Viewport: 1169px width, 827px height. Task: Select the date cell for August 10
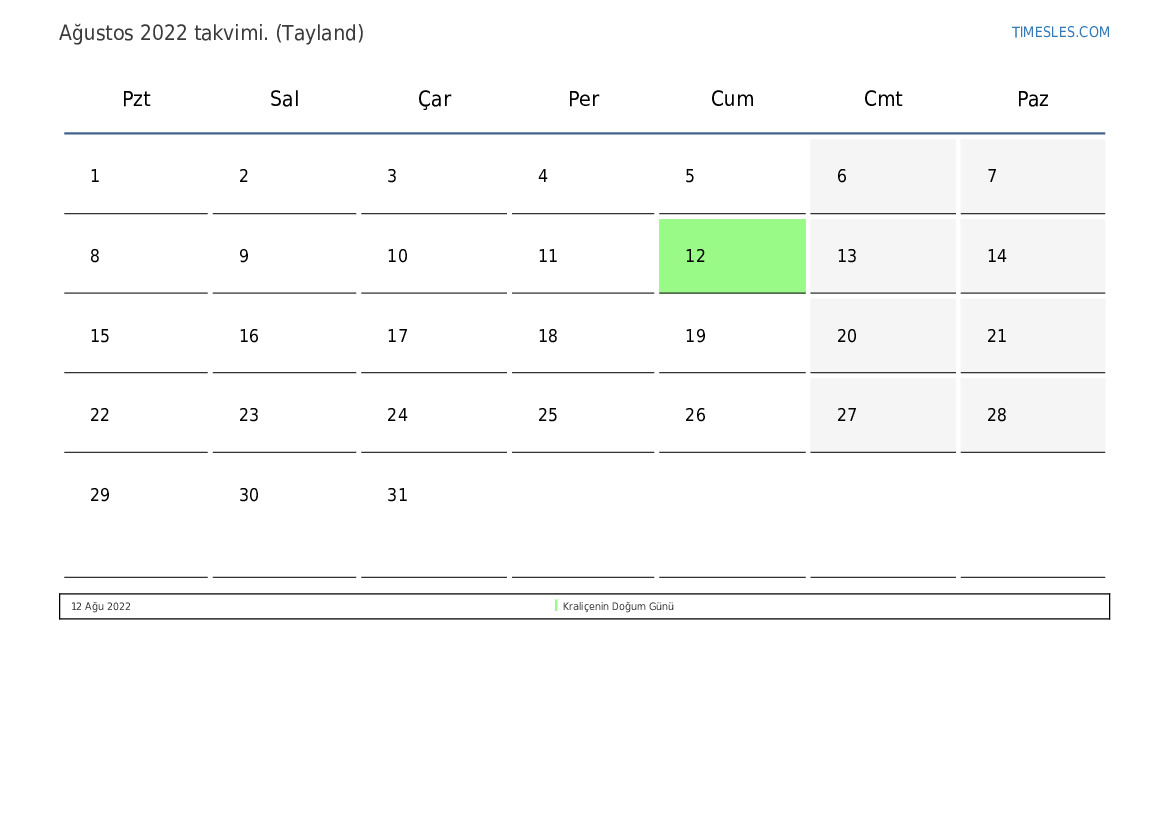click(434, 256)
